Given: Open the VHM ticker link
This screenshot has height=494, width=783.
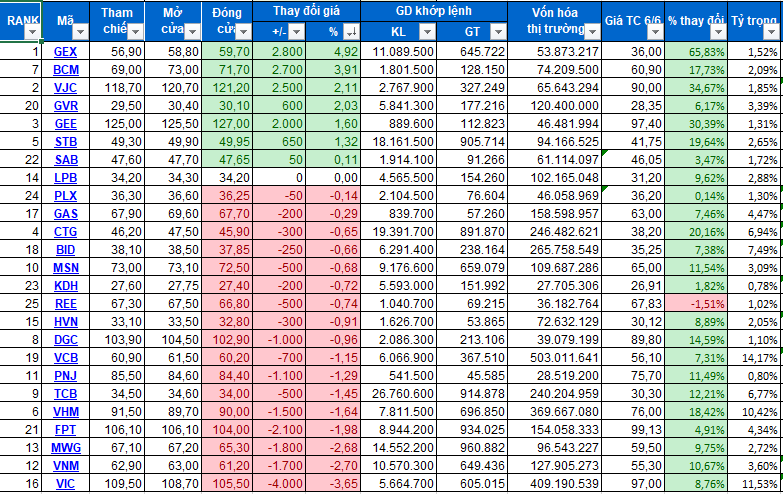Looking at the screenshot, I should pos(66,412).
